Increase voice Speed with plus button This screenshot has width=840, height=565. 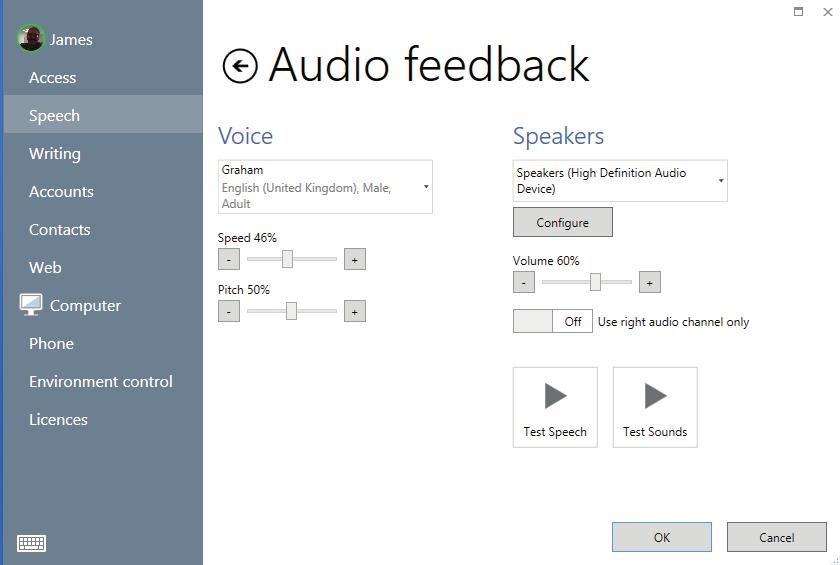click(355, 259)
